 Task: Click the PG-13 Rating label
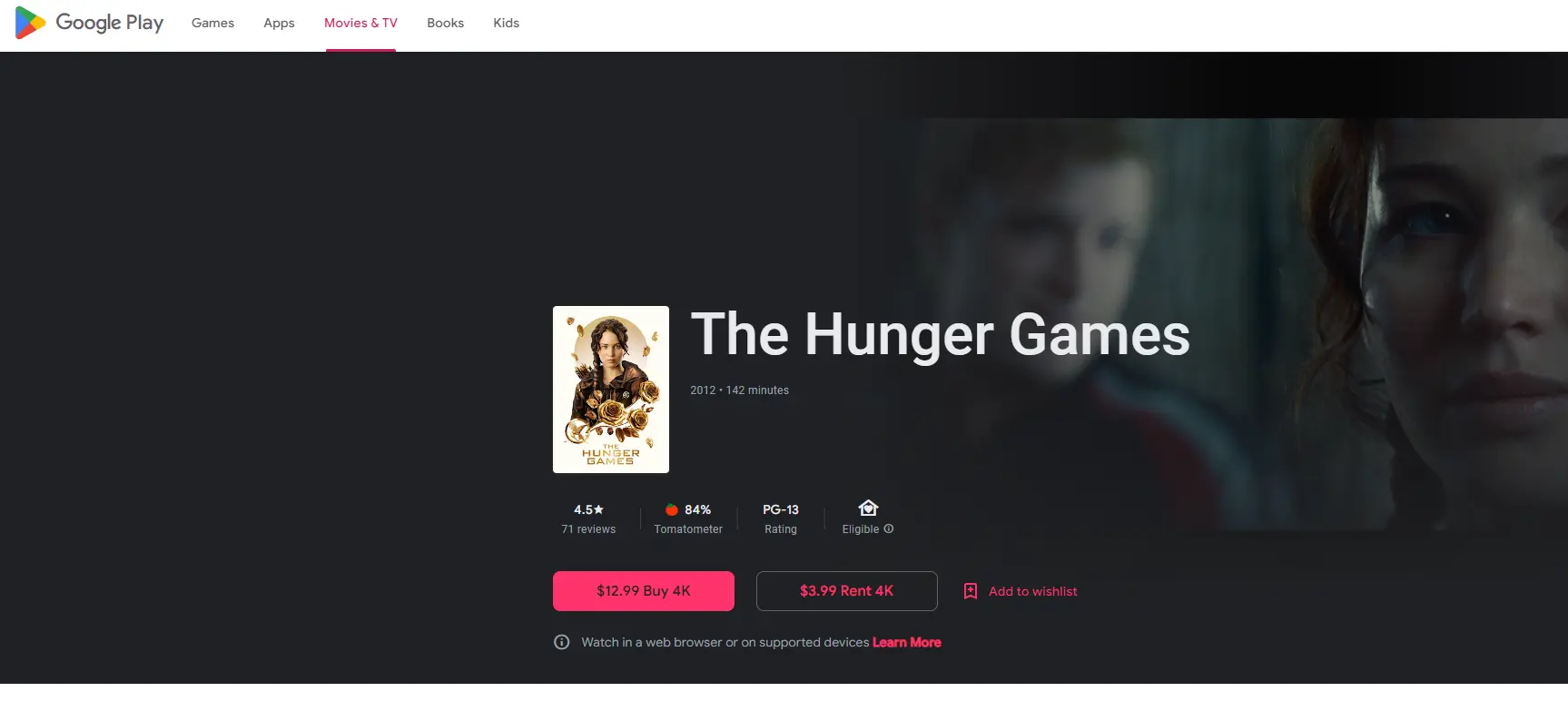[x=781, y=519]
